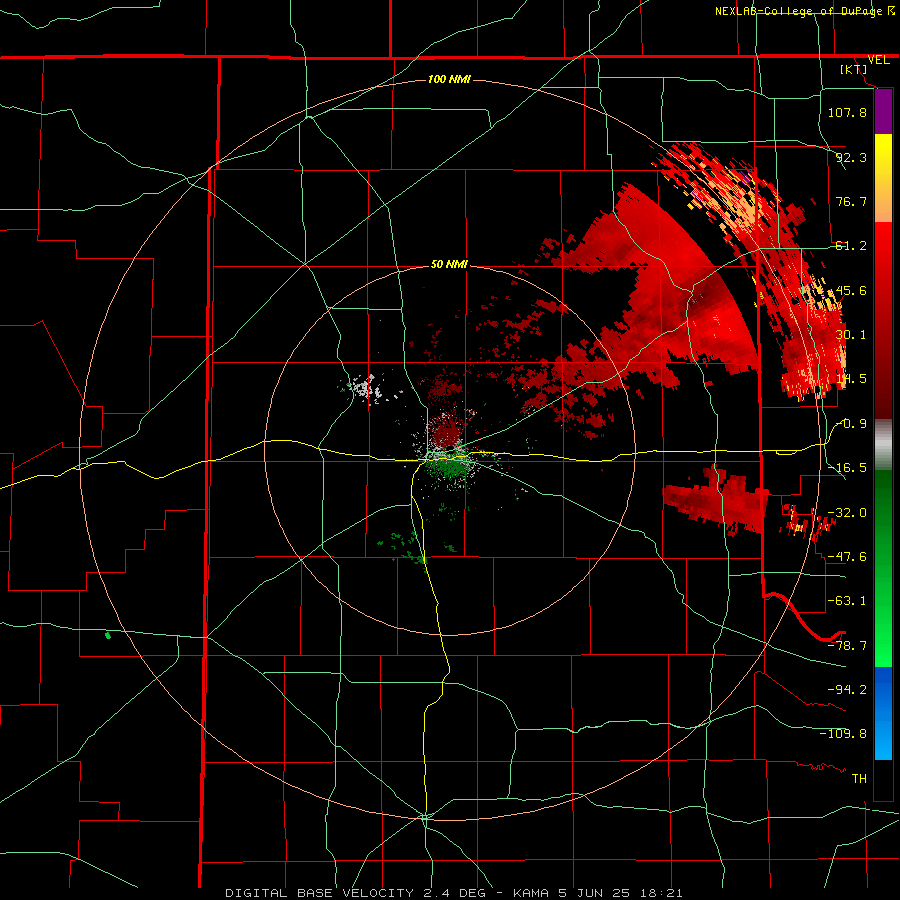The width and height of the screenshot is (900, 900).
Task: Click the -32.0 legend value
Action: [847, 513]
